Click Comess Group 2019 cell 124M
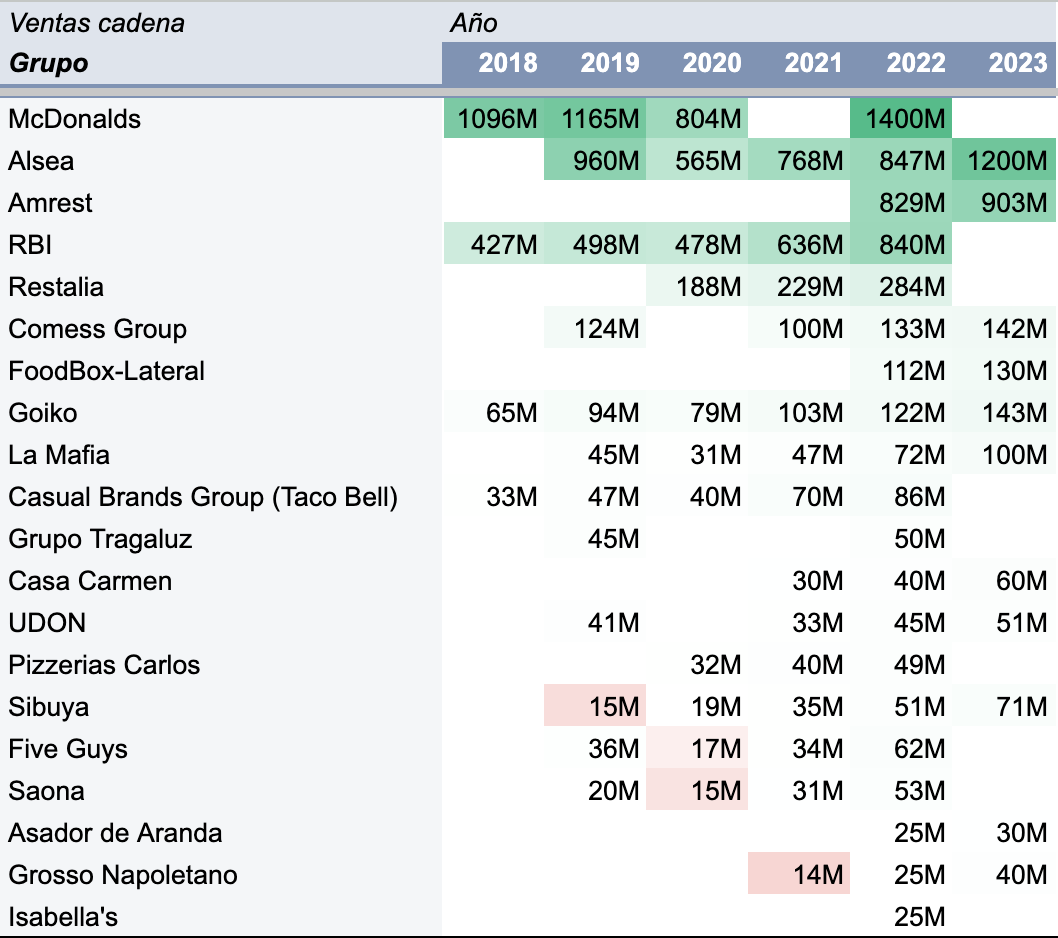1058x938 pixels. pyautogui.click(x=595, y=329)
